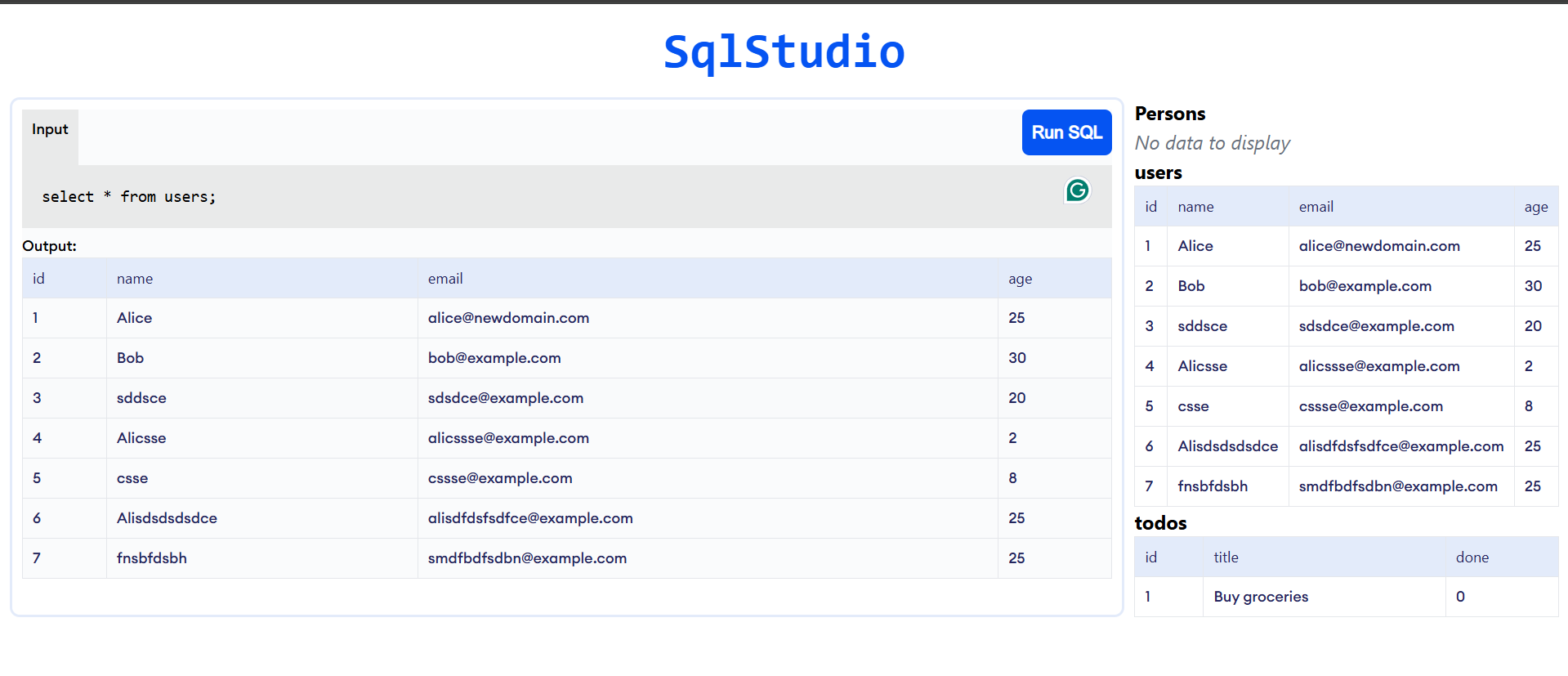This screenshot has height=676, width=1568.
Task: Select sddsce in the sidebar users table
Action: (1228, 326)
